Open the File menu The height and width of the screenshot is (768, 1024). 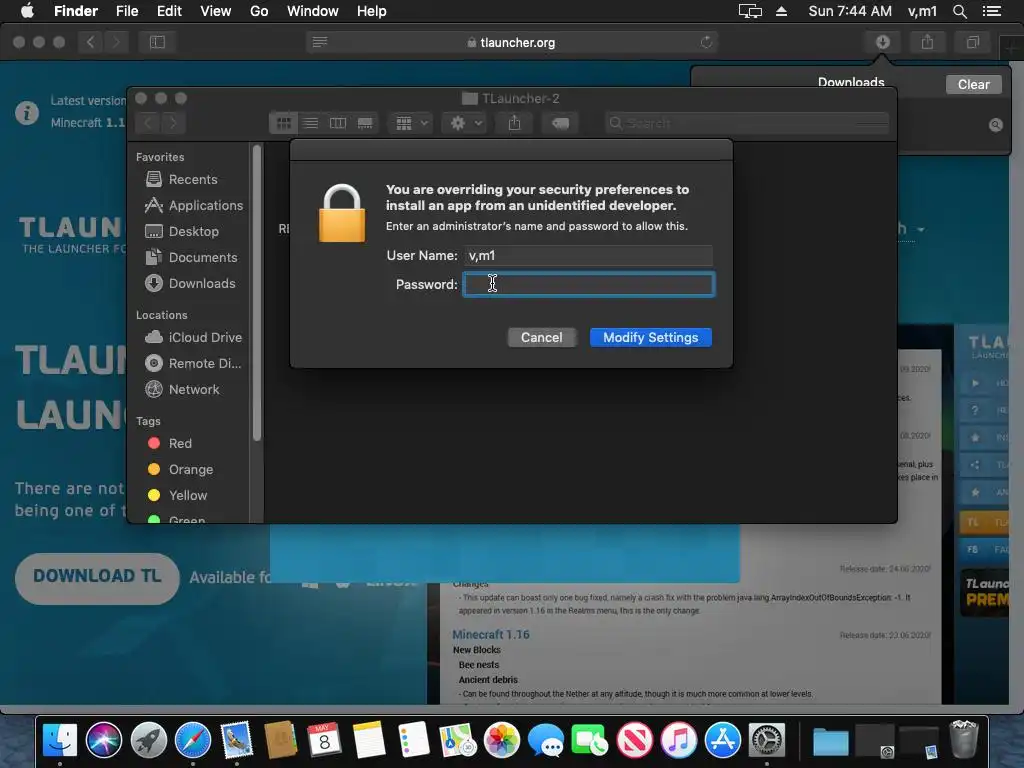tap(127, 11)
